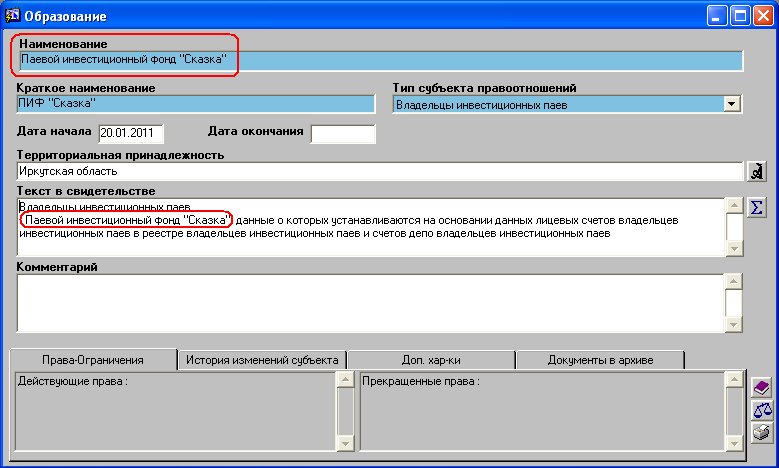Image resolution: width=779 pixels, height=468 pixels.
Task: Click the Действующие права list area
Action: click(176, 412)
